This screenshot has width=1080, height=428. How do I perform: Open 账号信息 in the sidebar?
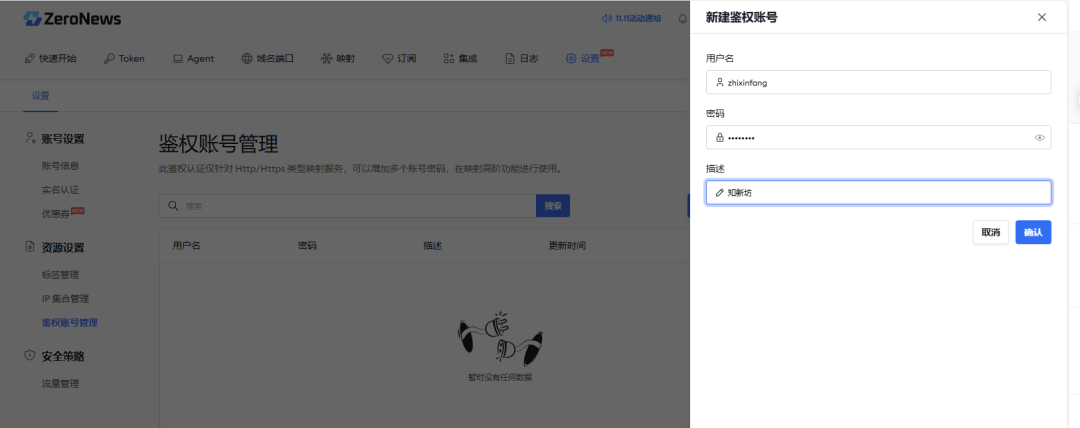tap(61, 165)
